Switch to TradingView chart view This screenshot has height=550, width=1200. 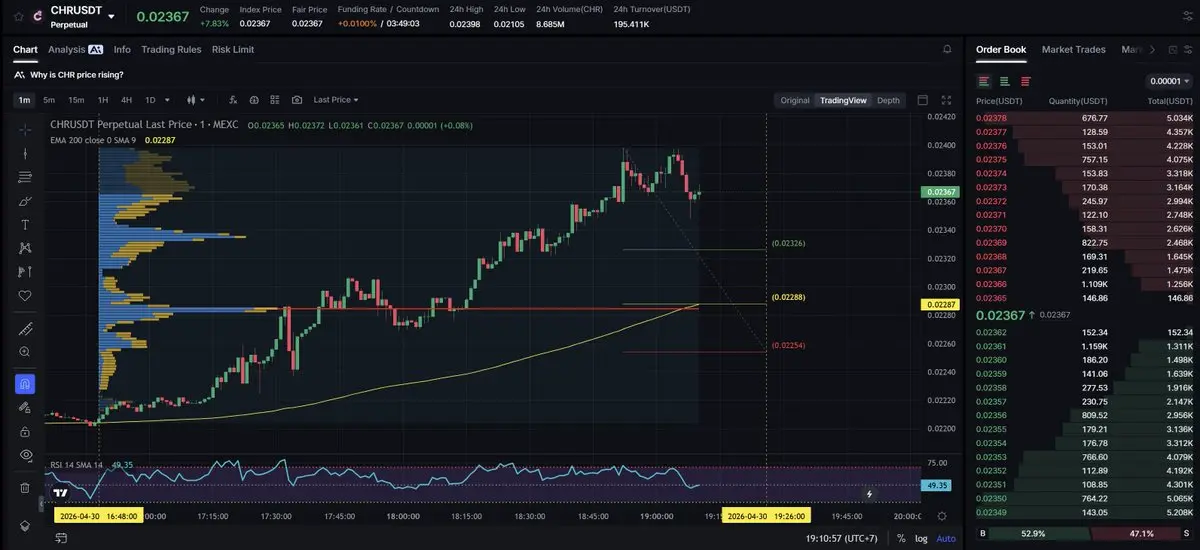(842, 100)
